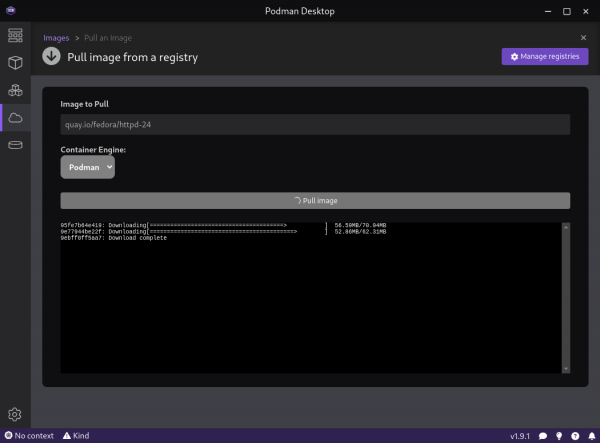This screenshot has width=600, height=443.
Task: Click the Pull image button
Action: 315,200
